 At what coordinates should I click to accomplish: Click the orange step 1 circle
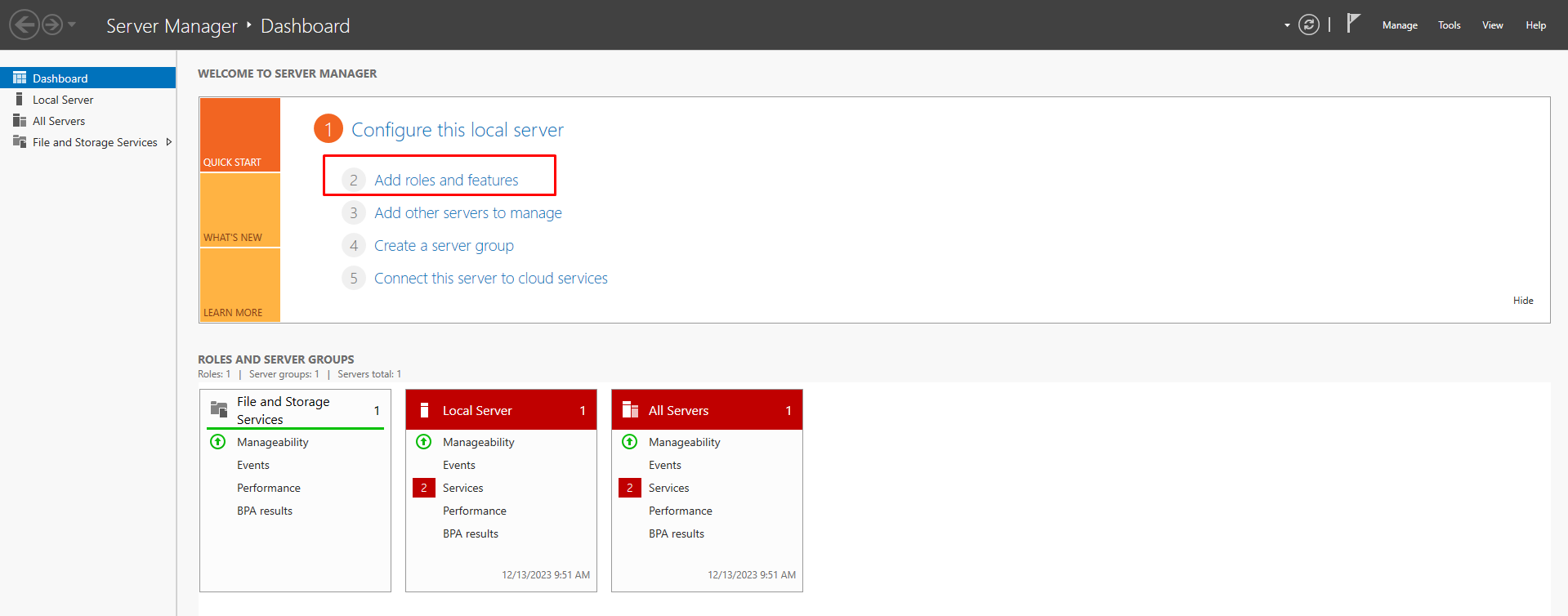[x=328, y=129]
